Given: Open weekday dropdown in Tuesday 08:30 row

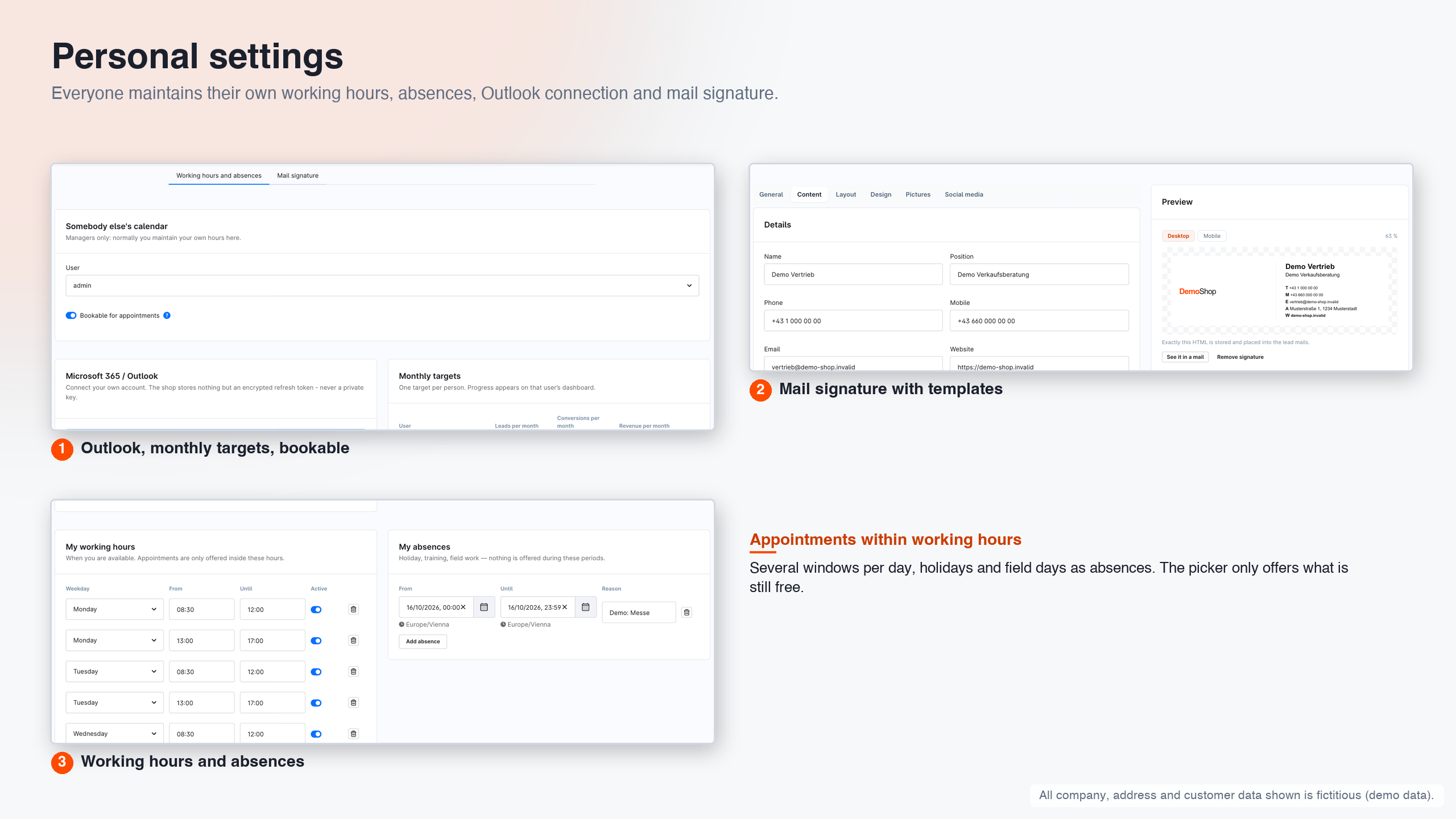Looking at the screenshot, I should click(x=114, y=672).
